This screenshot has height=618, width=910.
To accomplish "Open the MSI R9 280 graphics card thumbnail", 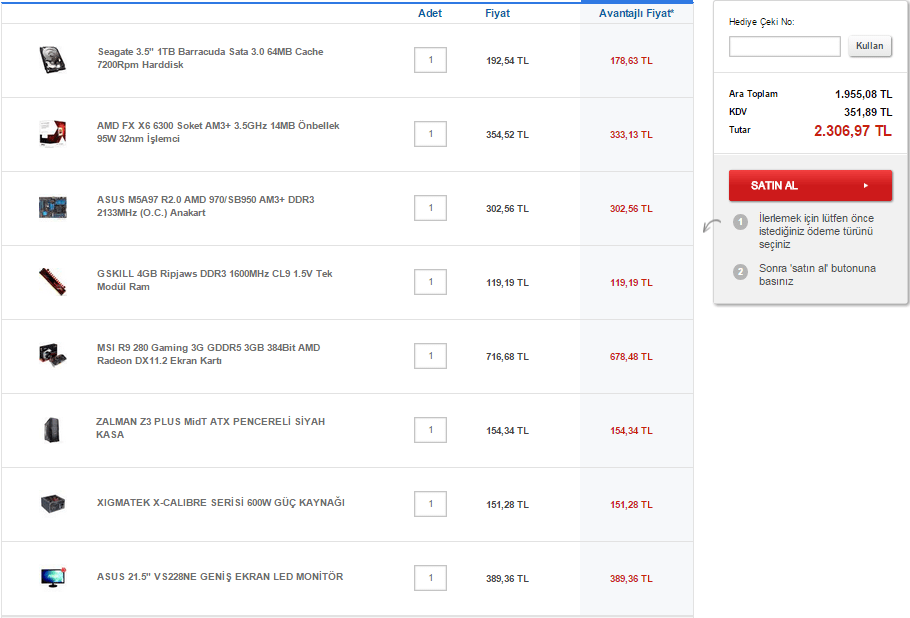I will (x=52, y=355).
